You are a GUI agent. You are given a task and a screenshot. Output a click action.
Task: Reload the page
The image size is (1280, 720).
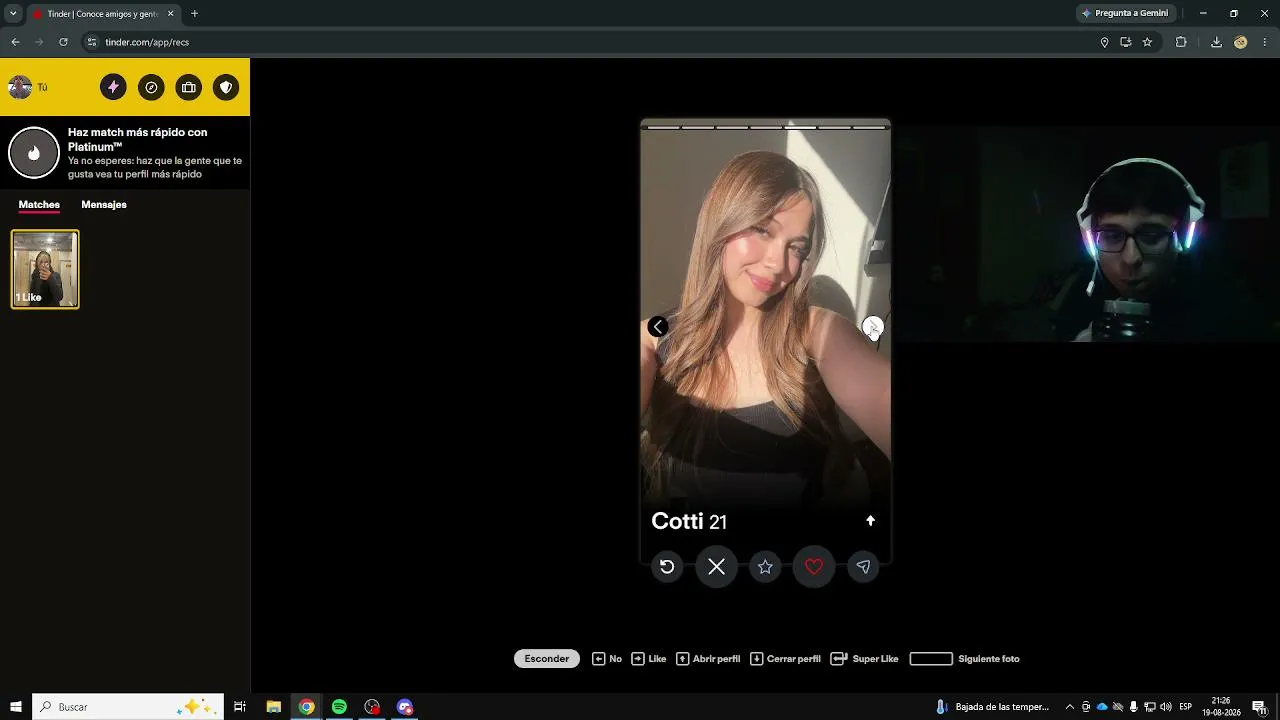click(63, 42)
